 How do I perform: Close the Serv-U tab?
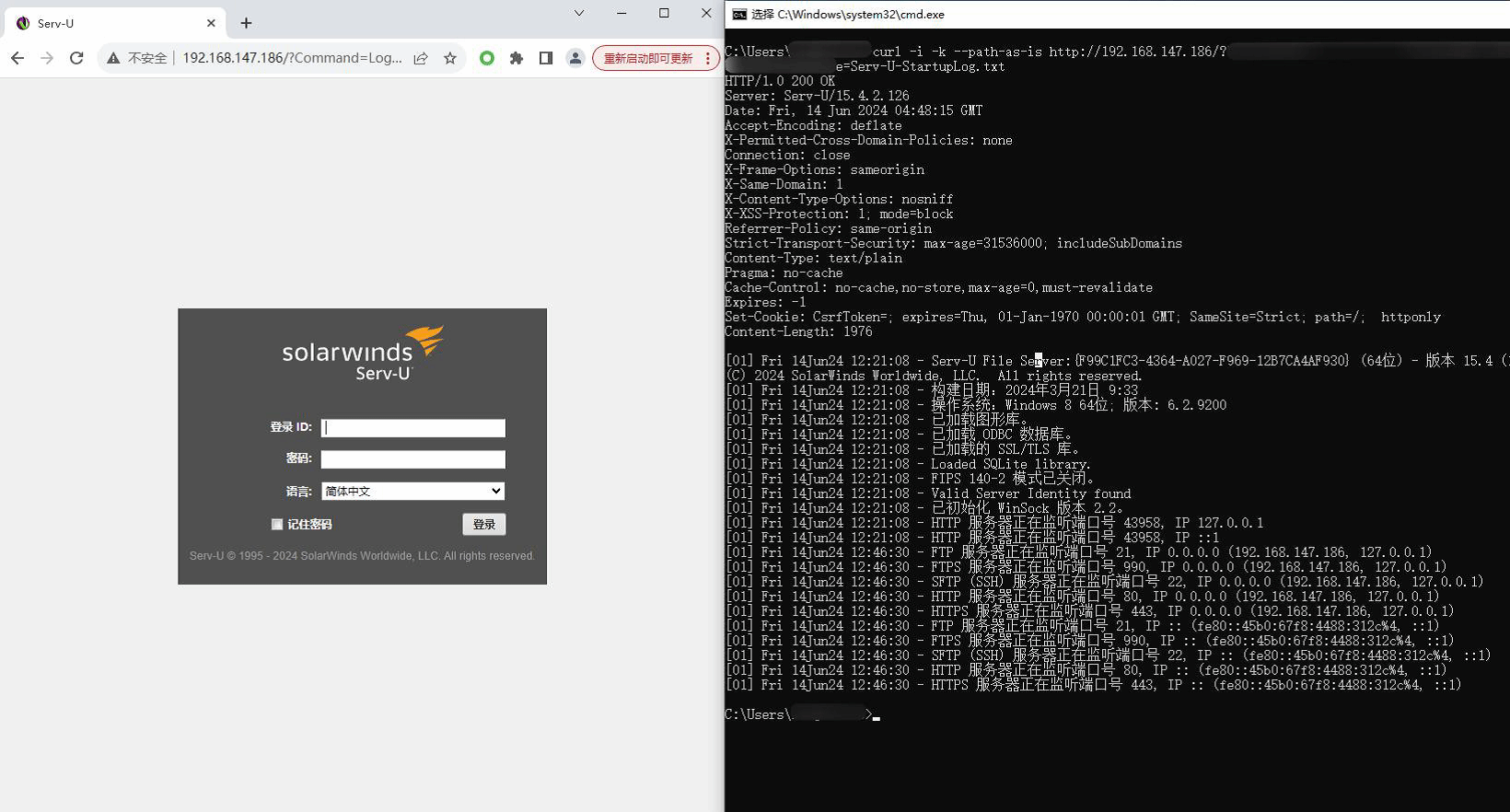(211, 23)
